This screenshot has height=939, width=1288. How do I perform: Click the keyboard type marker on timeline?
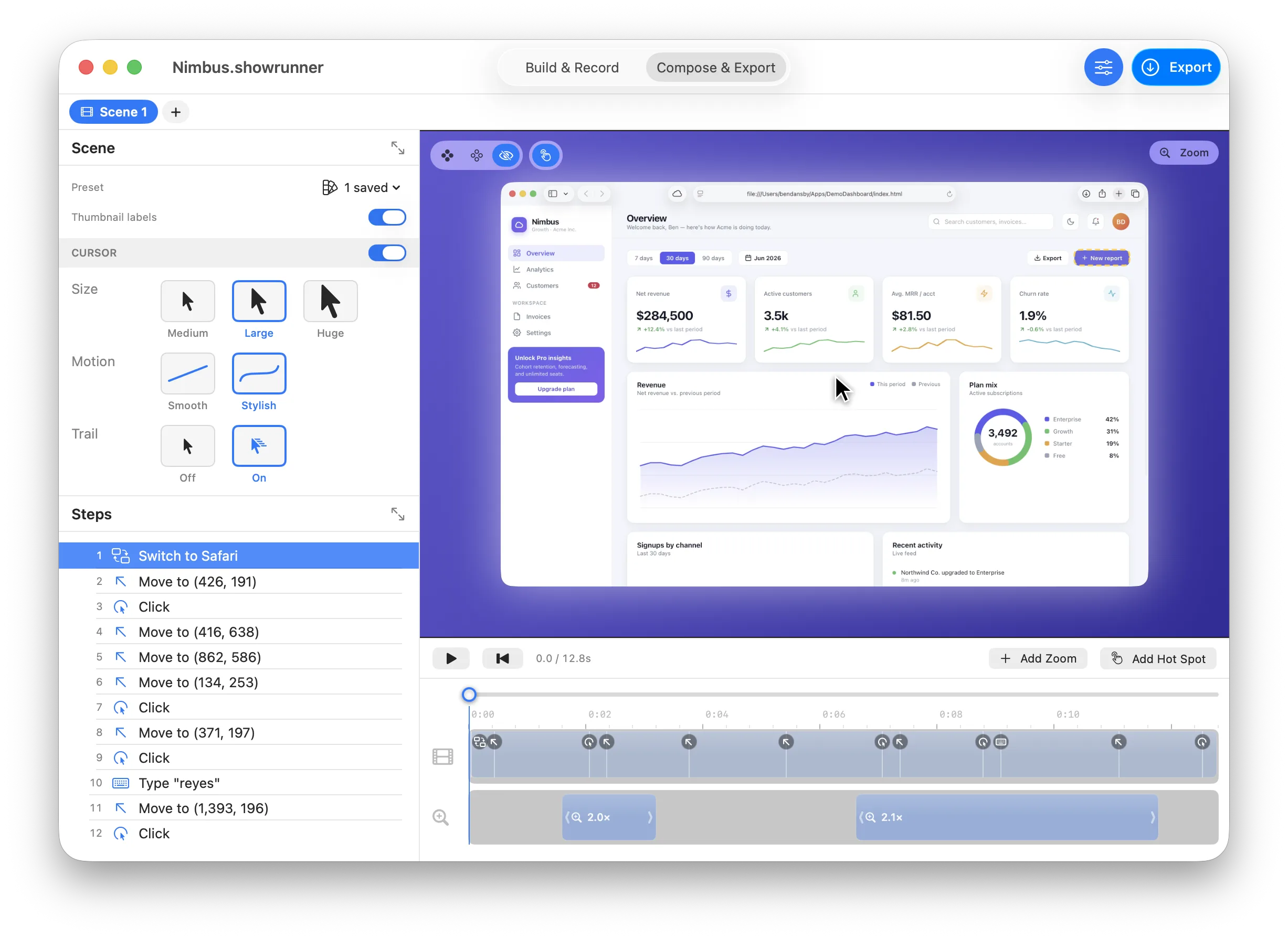point(1000,741)
